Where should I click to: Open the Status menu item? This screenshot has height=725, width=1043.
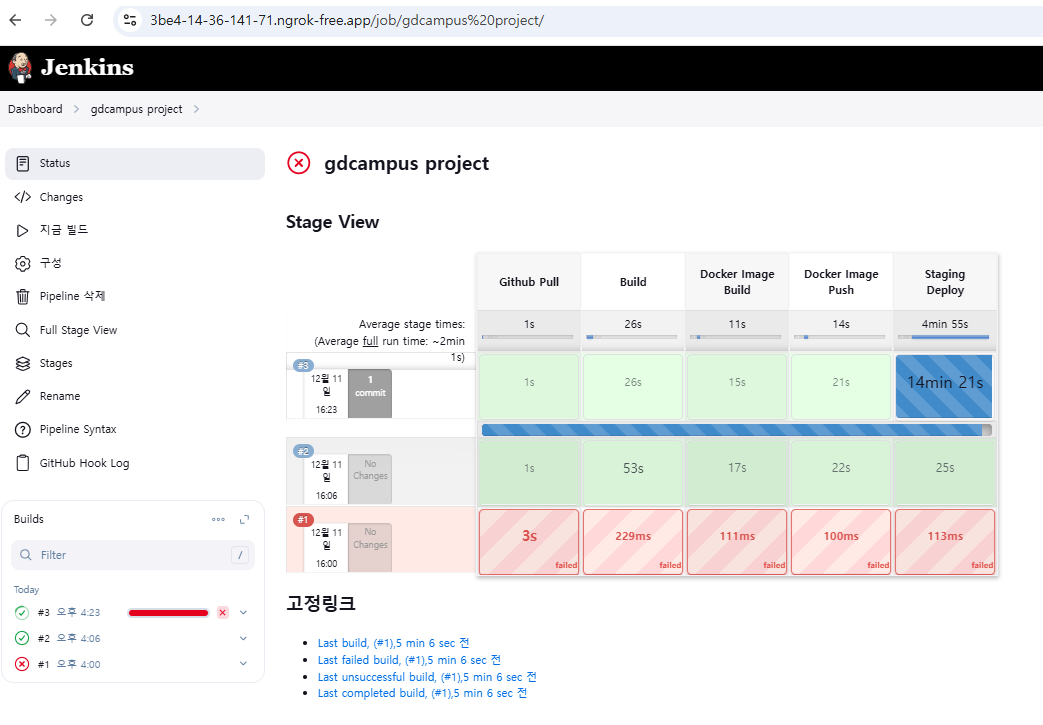[135, 164]
